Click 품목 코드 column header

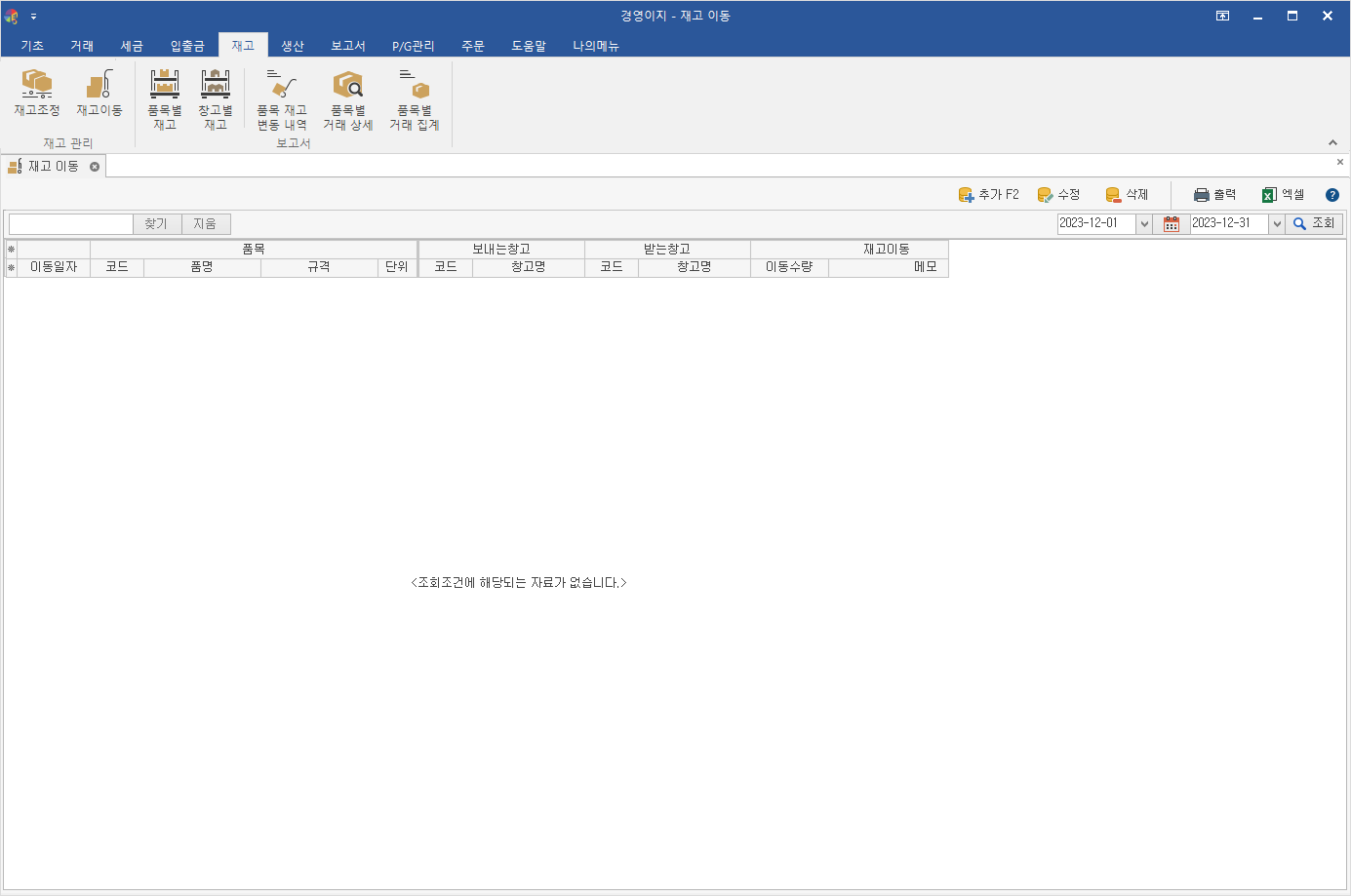pyautogui.click(x=117, y=267)
